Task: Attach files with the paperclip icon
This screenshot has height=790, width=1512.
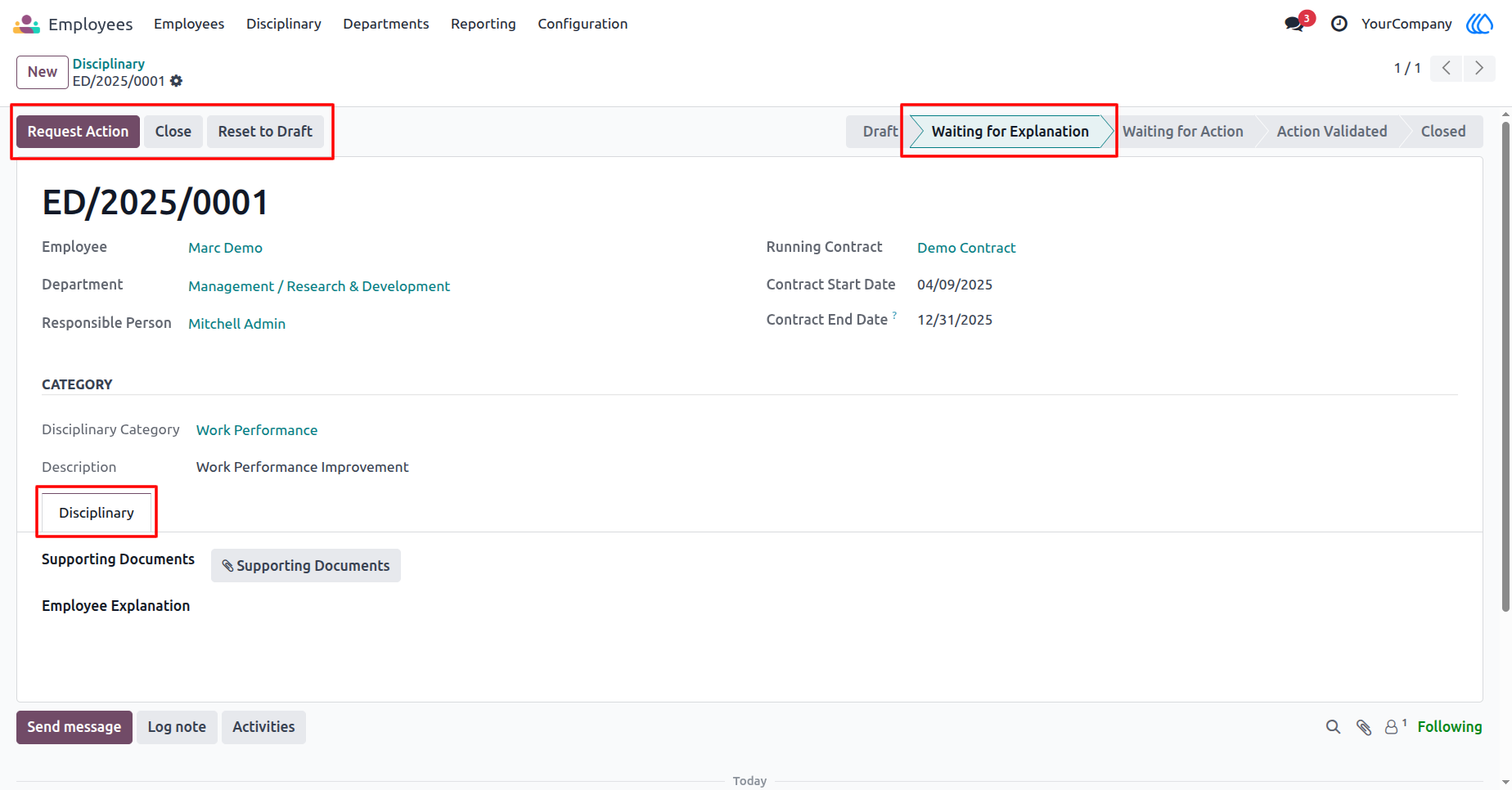Action: [x=1364, y=727]
